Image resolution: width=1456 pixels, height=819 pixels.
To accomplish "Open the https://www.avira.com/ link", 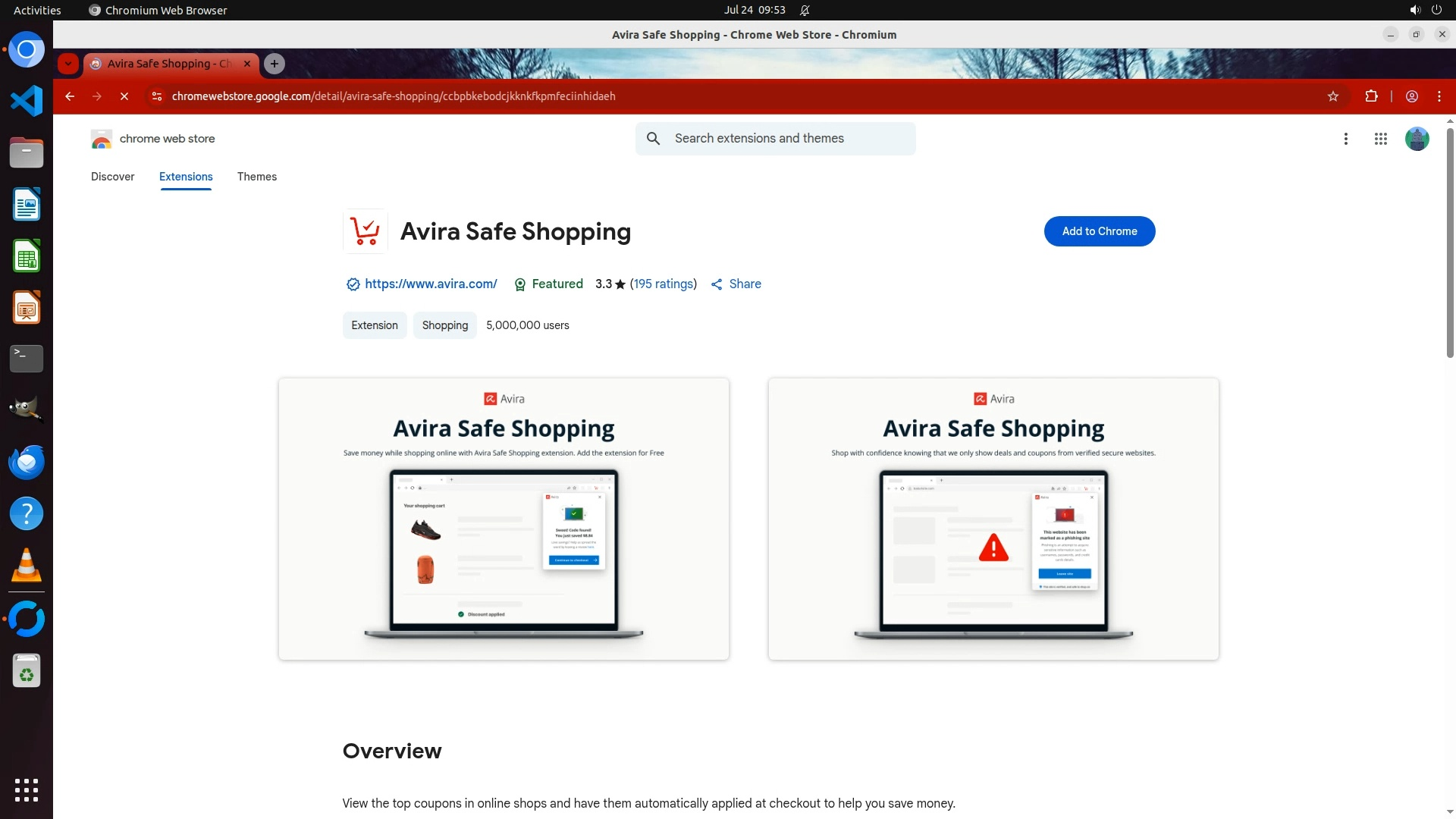I will [x=431, y=284].
